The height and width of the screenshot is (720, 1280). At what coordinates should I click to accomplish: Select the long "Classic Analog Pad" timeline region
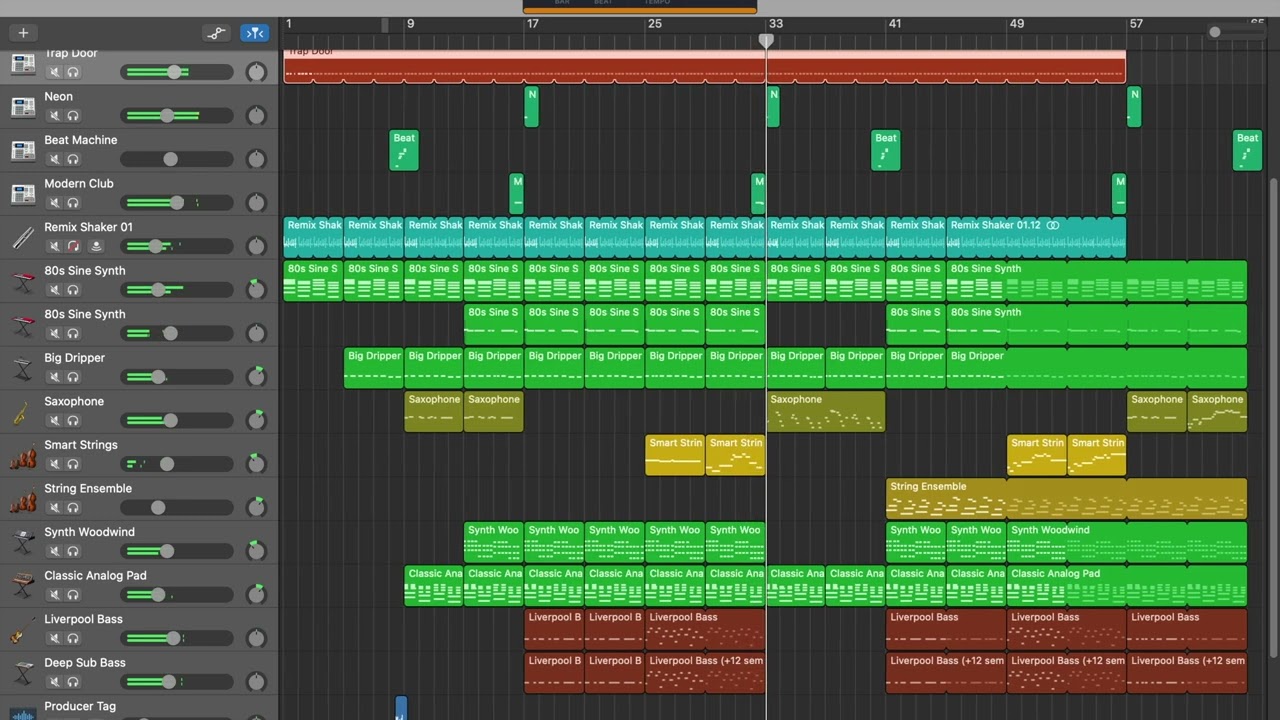coord(1127,586)
